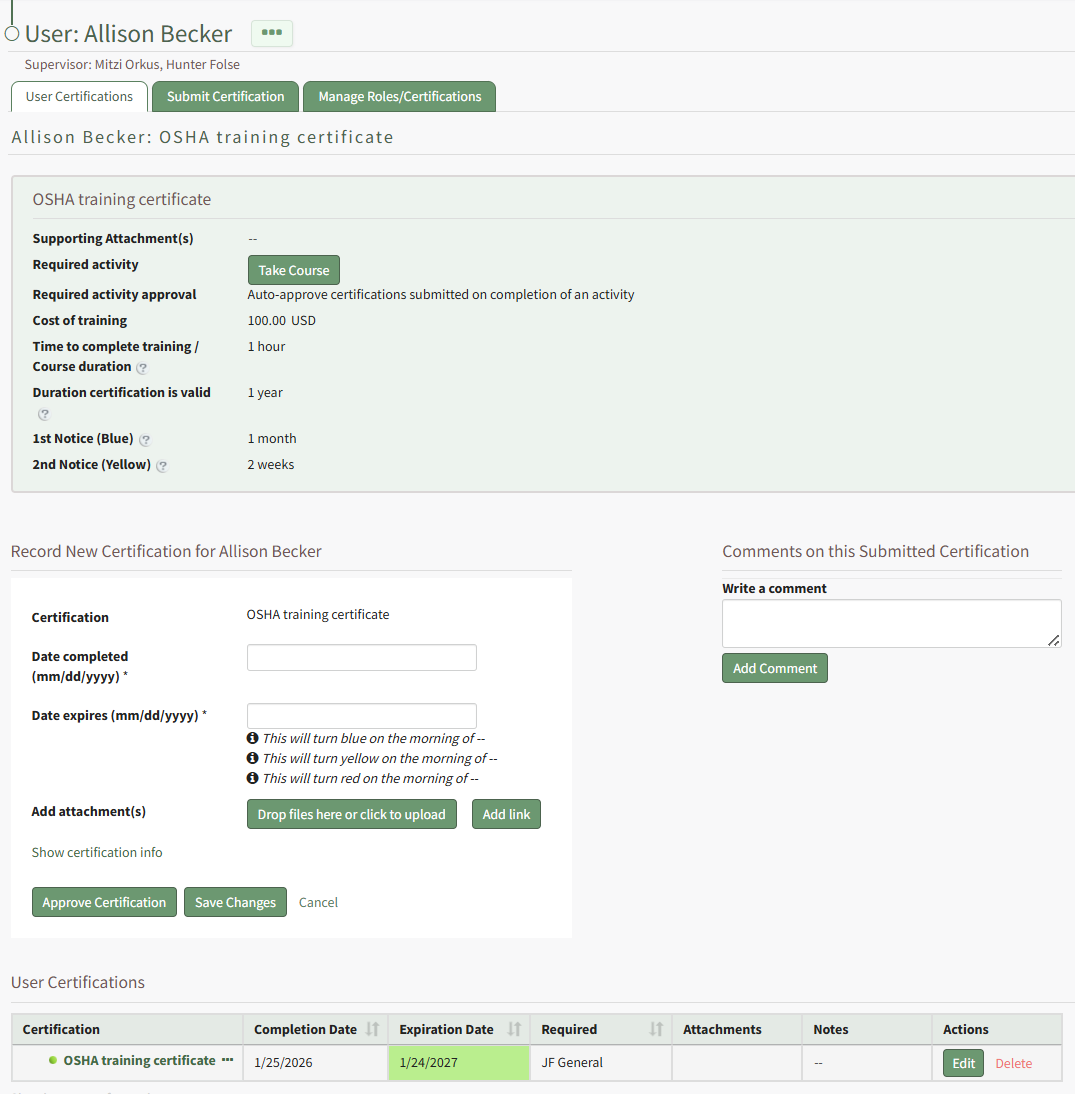Viewport: 1075px width, 1094px height.
Task: Sort table by Required column
Action: coord(656,1029)
